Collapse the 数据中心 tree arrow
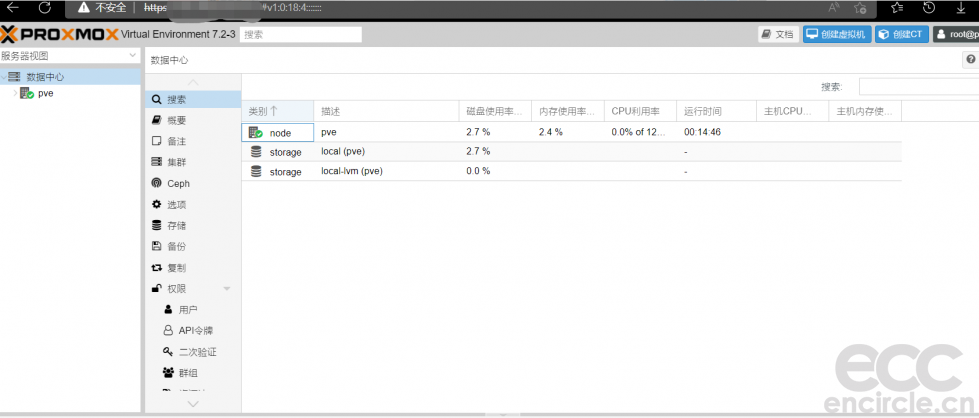Viewport: 979px width, 418px height. tap(4, 77)
